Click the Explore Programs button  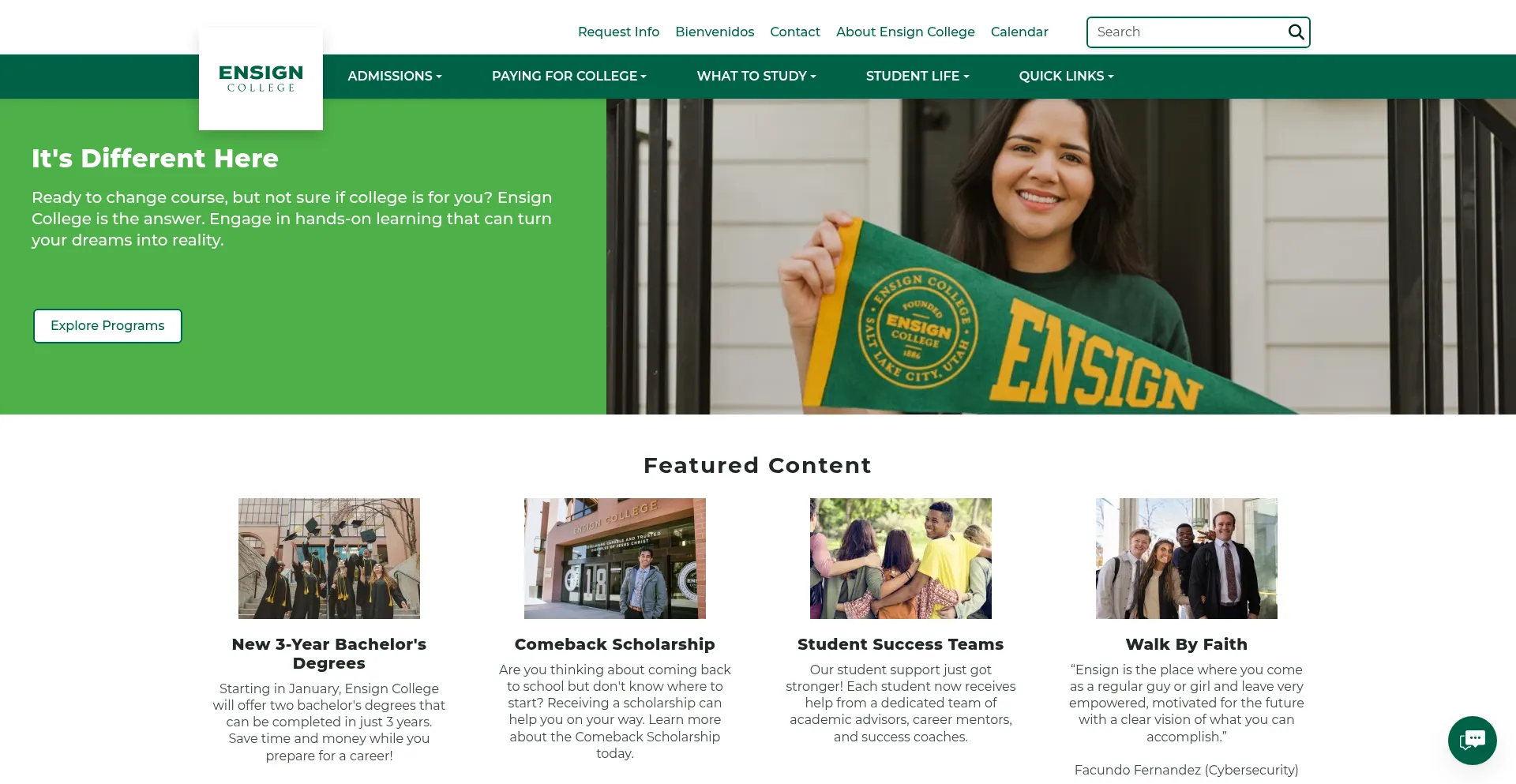click(x=107, y=326)
